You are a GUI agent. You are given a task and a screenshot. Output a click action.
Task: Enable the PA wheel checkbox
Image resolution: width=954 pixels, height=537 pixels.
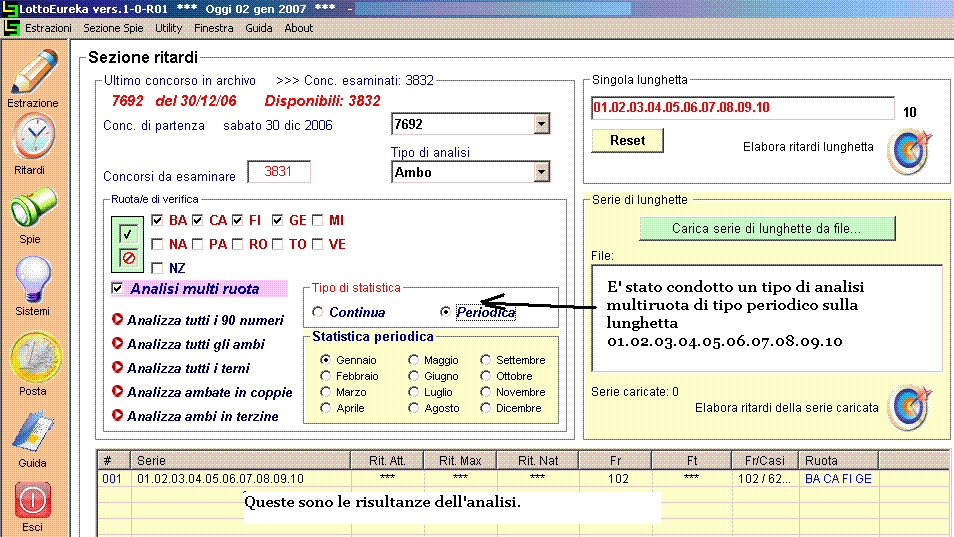point(197,244)
